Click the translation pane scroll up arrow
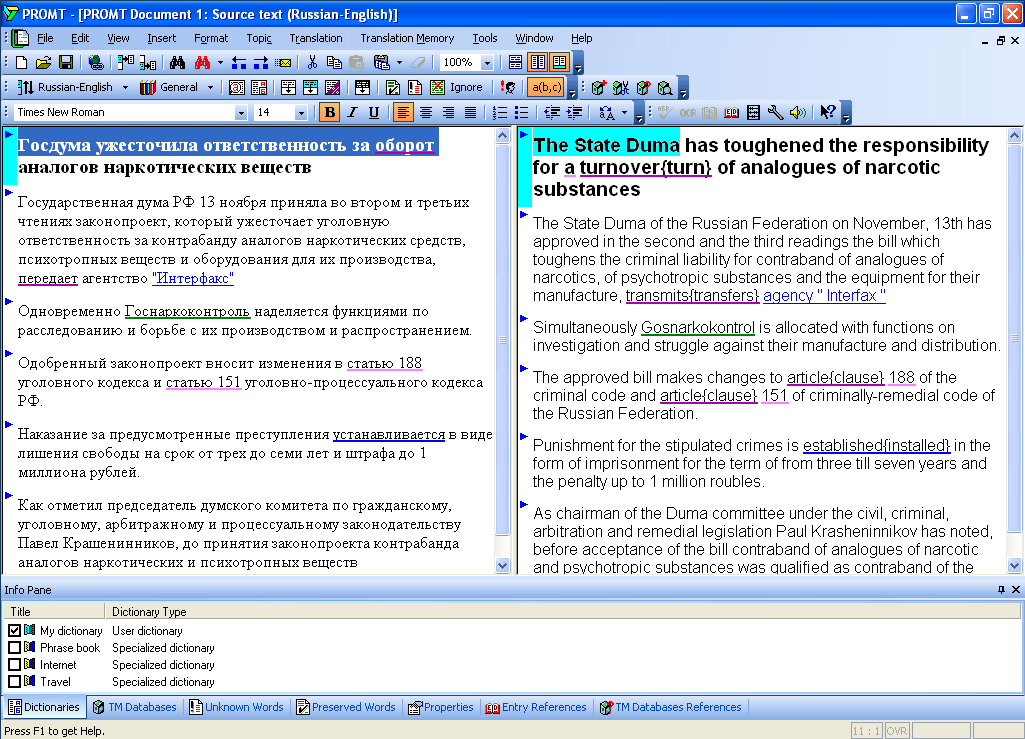Viewport: 1025px width, 739px height. pyautogui.click(x=1015, y=136)
